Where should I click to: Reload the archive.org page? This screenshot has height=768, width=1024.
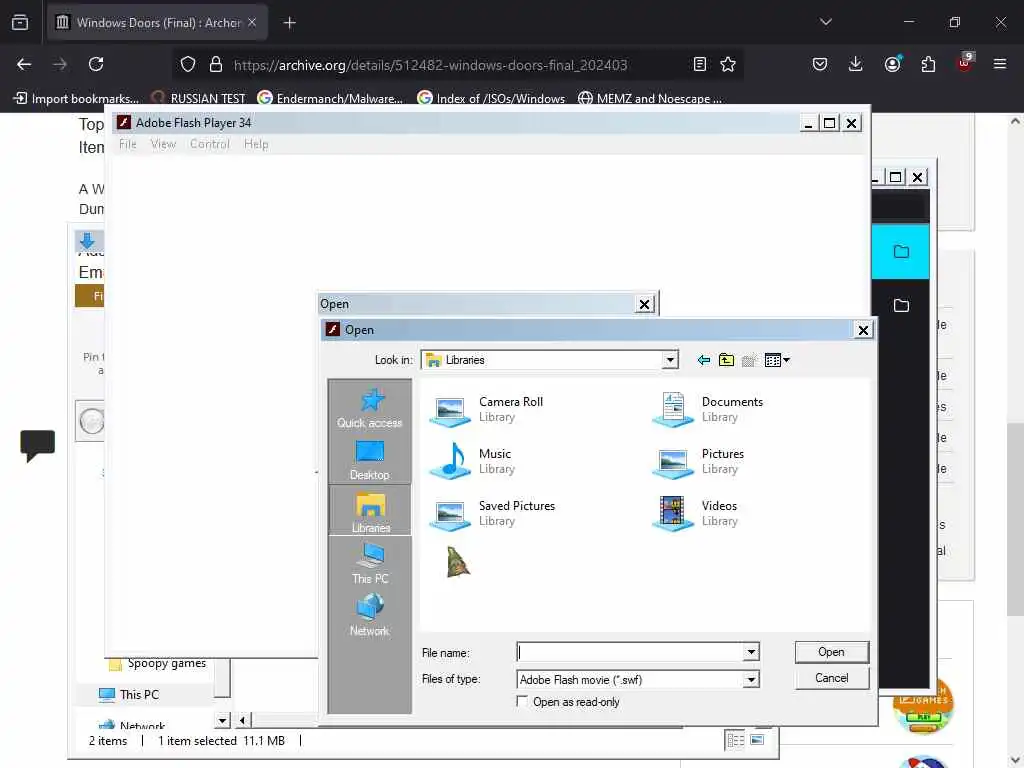[96, 64]
